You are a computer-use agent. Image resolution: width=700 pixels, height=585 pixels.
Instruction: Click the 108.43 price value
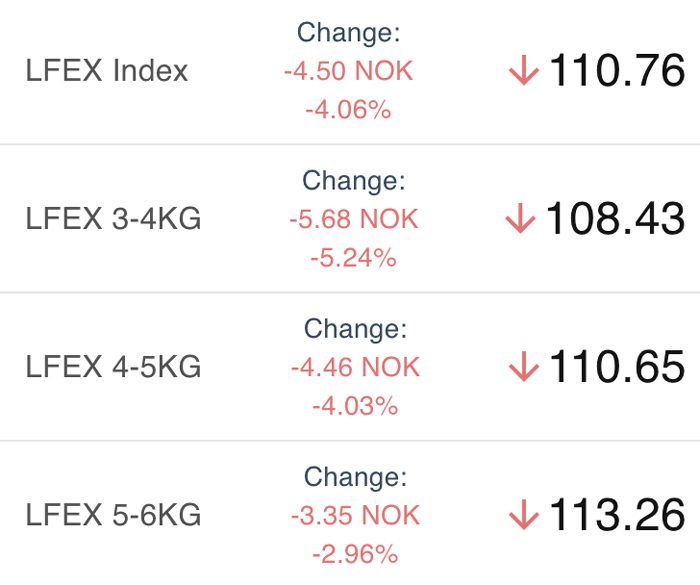[x=615, y=218]
